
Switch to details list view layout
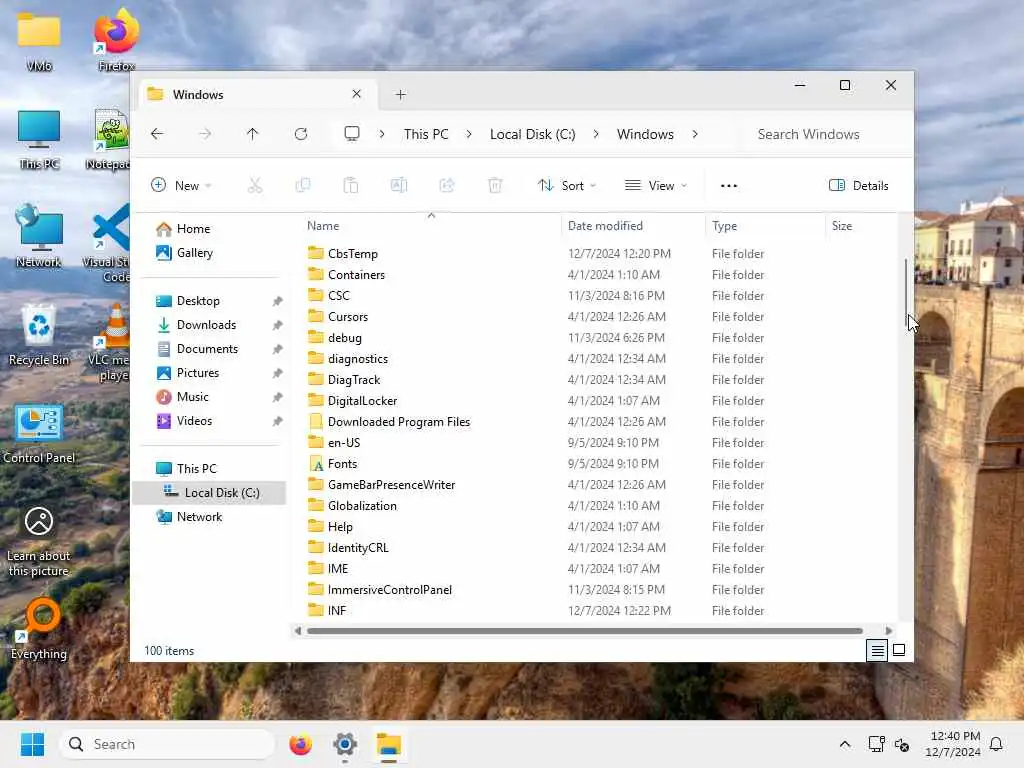(877, 650)
